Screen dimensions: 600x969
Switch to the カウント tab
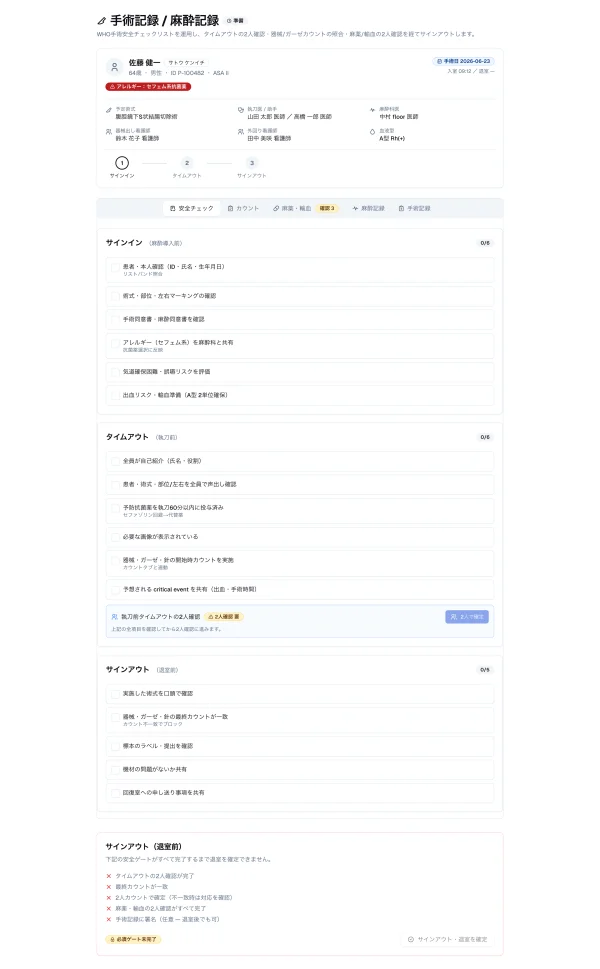[x=243, y=209]
